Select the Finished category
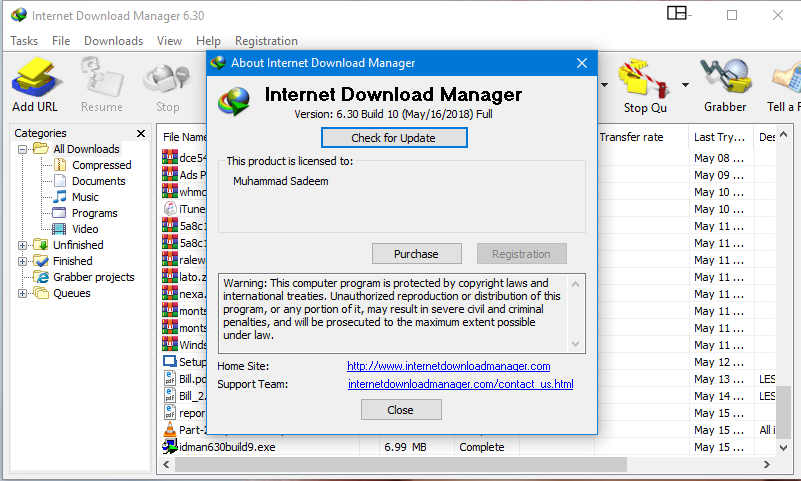The image size is (801, 481). point(73,261)
